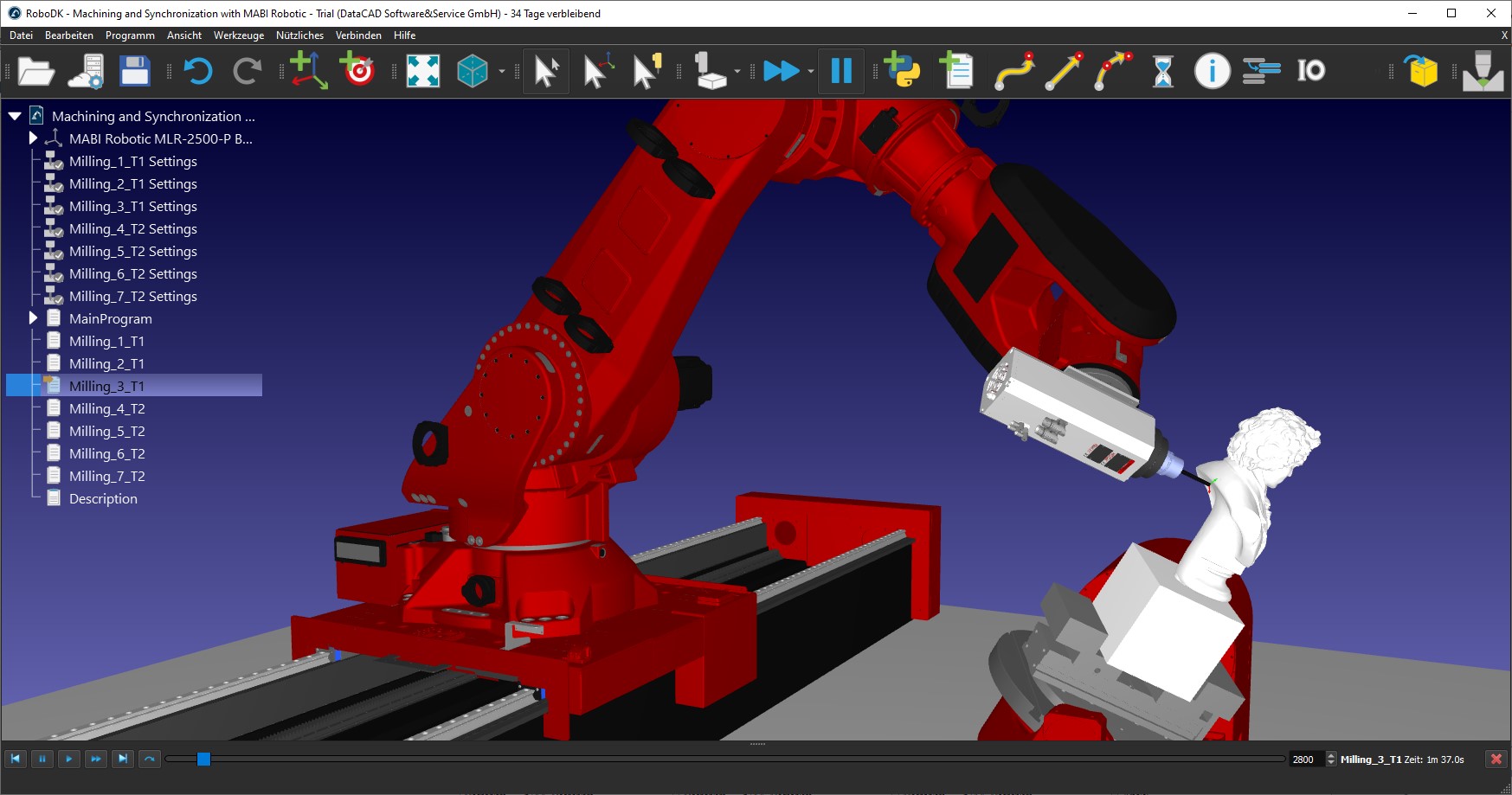
Task: Add a new Python program
Action: [903, 71]
